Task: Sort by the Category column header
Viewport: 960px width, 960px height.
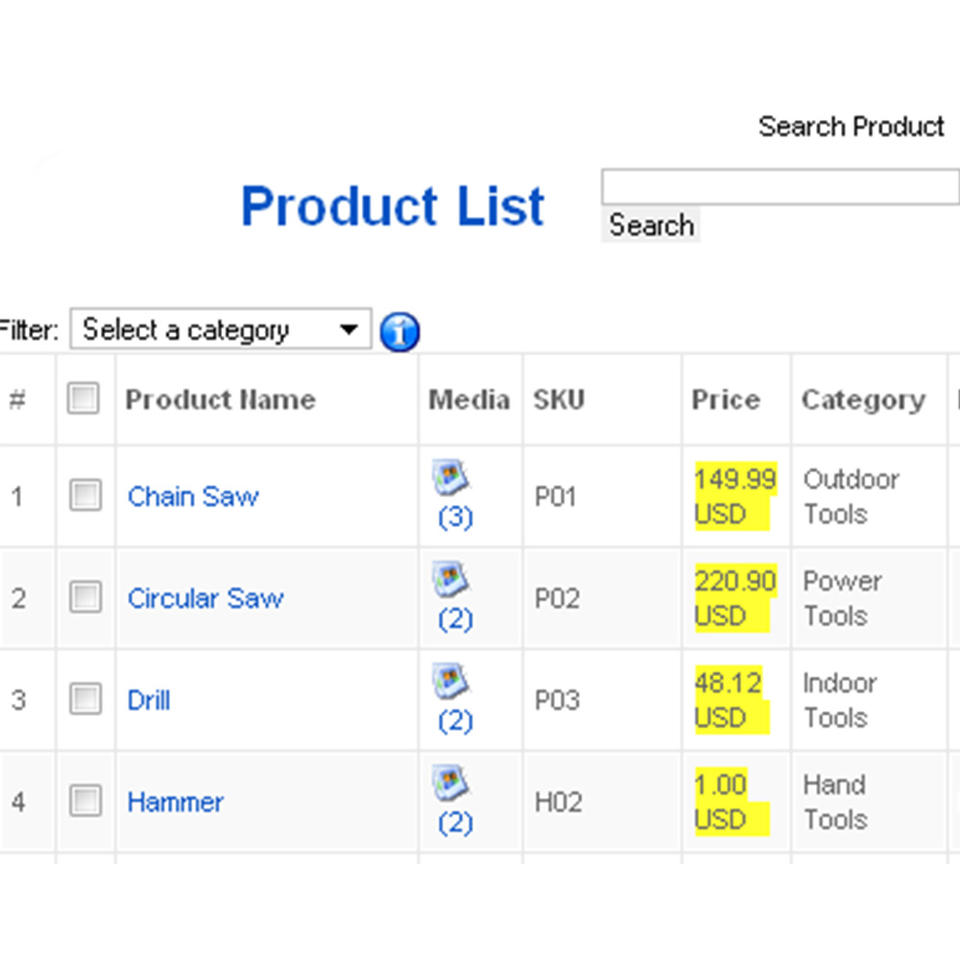Action: coord(863,401)
